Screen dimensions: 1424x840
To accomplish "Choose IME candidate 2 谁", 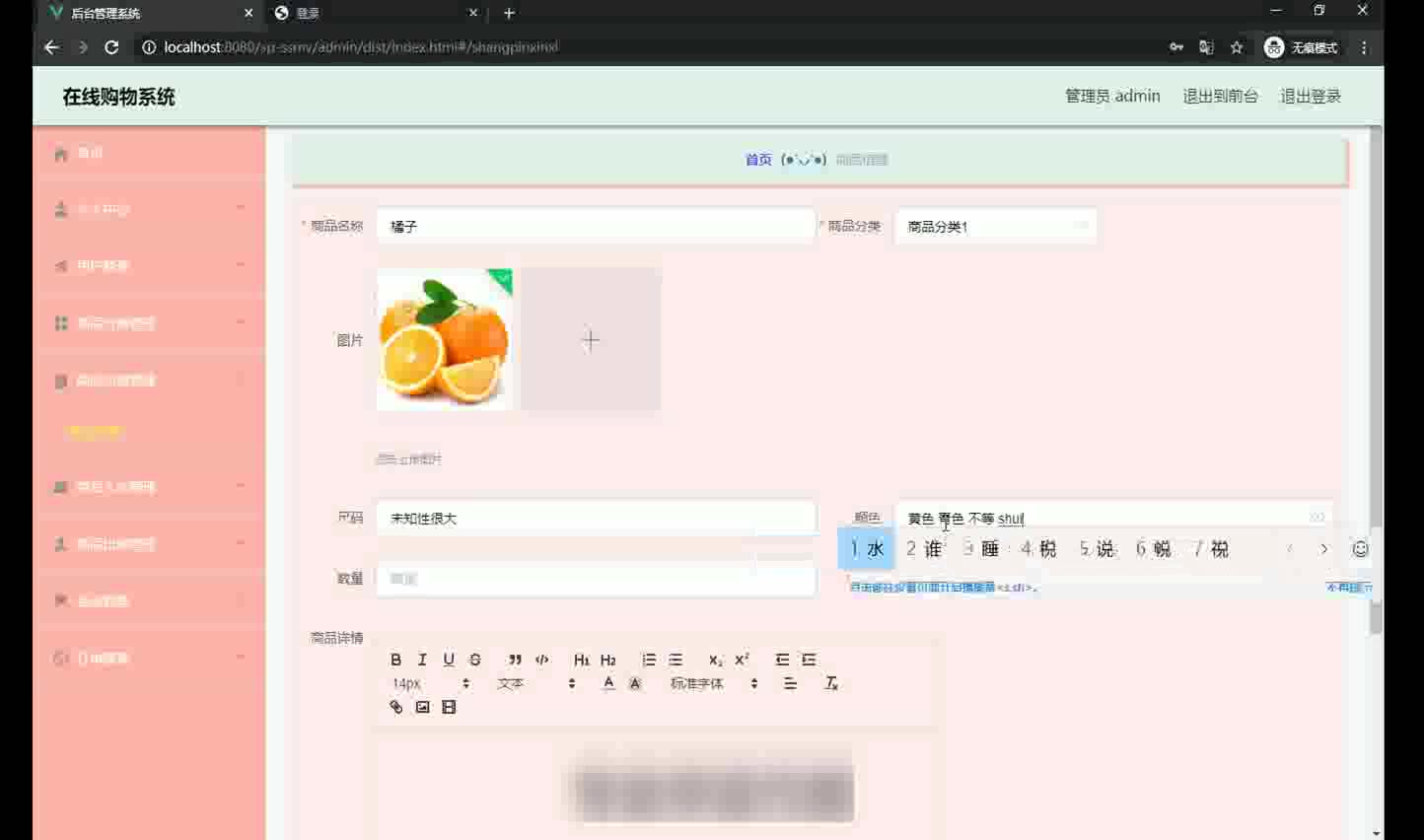I will click(924, 549).
